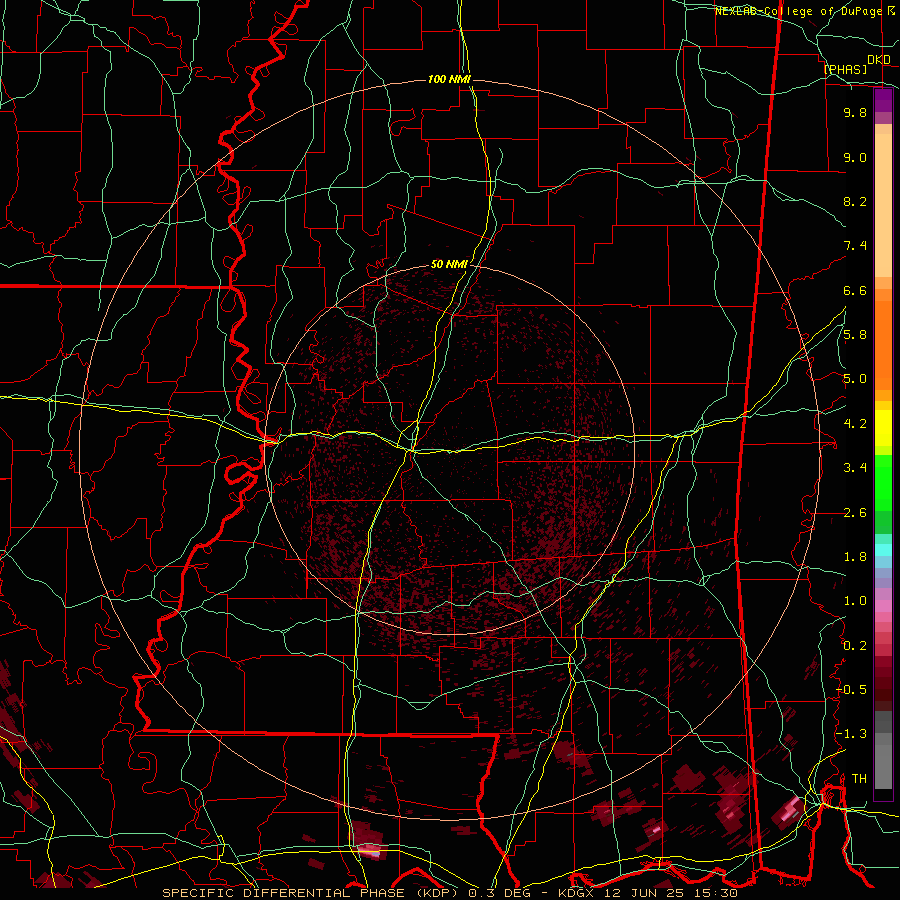Pick the peach segment of the color bar
The width and height of the screenshot is (900, 900).
tap(883, 207)
